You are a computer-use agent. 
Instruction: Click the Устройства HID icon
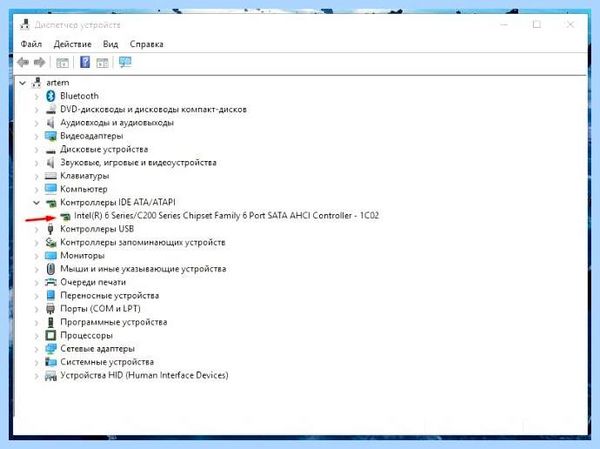(51, 376)
